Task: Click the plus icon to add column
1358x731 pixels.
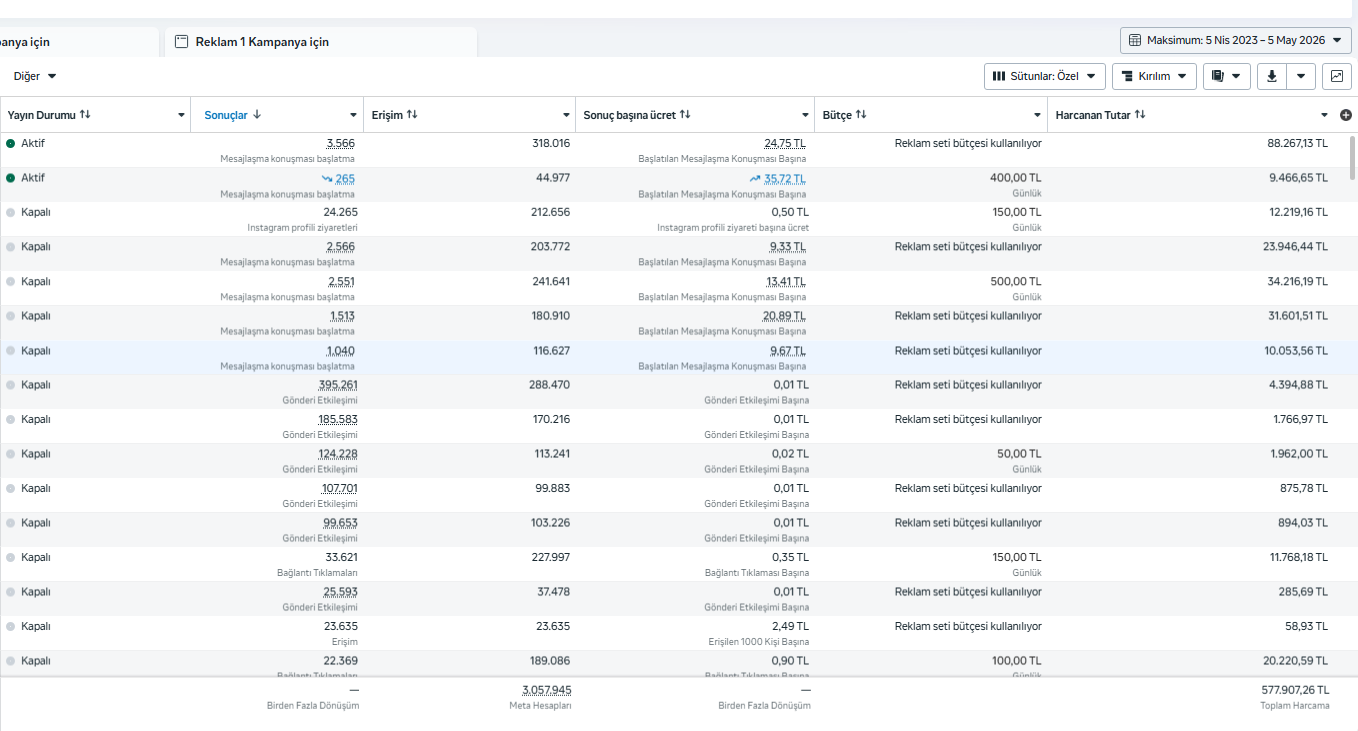Action: click(1346, 115)
